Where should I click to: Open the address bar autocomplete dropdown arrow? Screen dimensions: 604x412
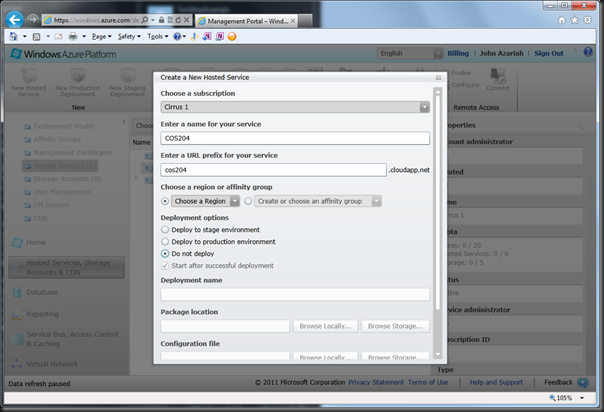point(153,20)
